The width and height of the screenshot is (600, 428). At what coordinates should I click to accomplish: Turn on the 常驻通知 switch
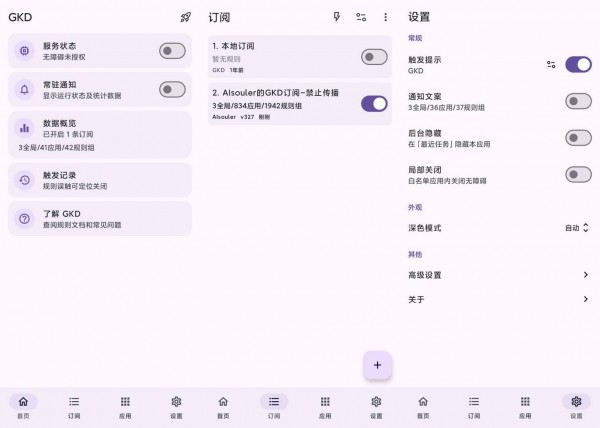(x=172, y=90)
